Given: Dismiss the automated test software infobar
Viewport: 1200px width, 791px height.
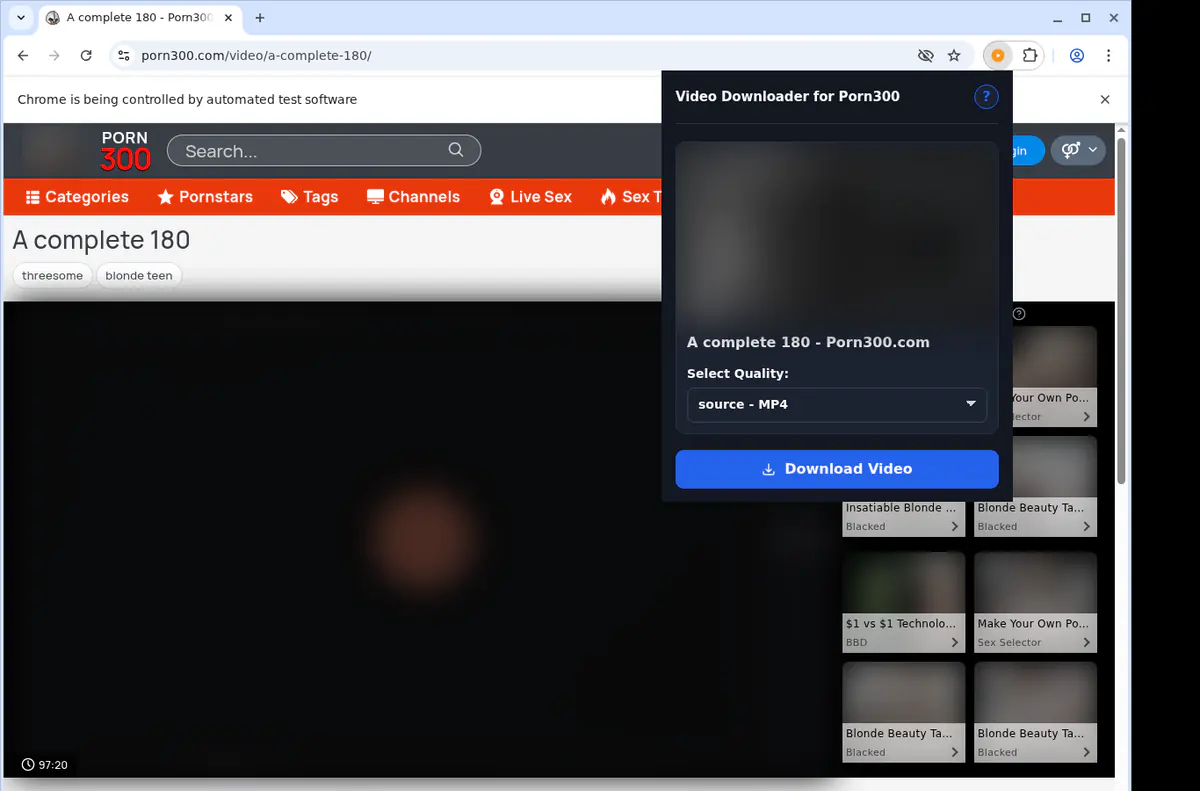Looking at the screenshot, I should (x=1105, y=100).
